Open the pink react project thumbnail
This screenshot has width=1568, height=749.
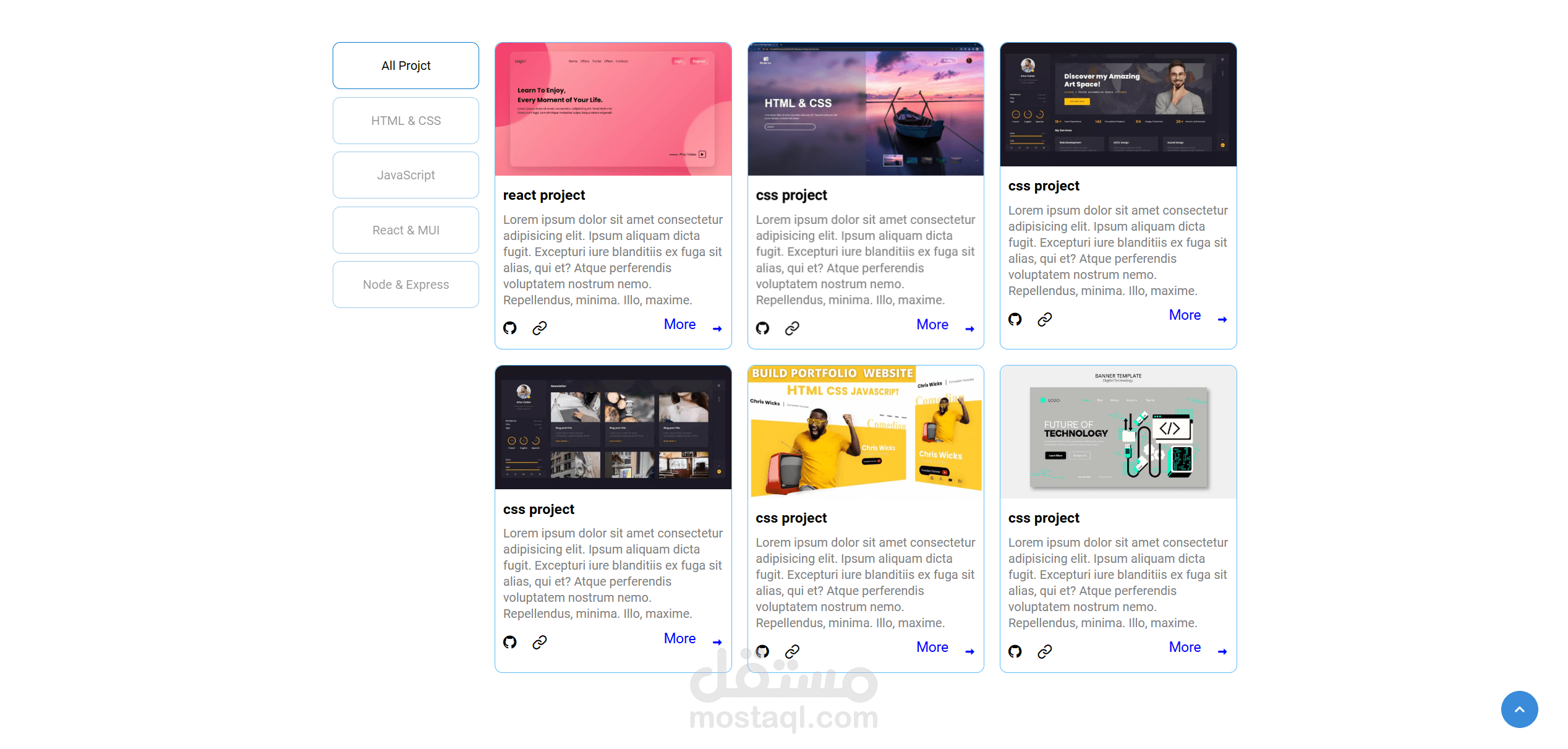point(613,109)
